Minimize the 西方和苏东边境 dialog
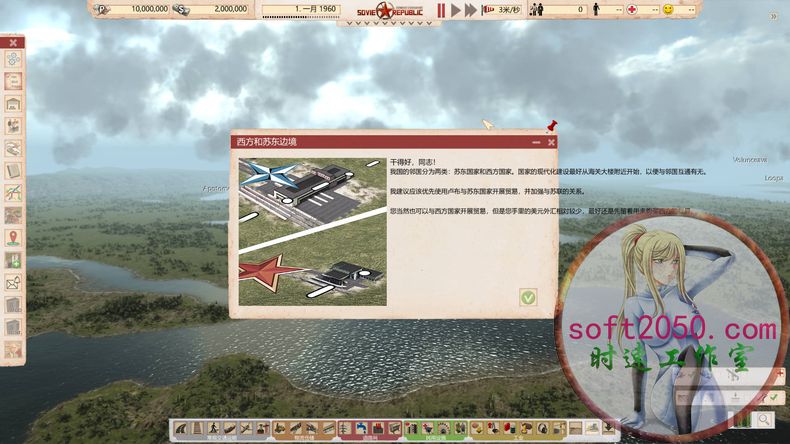This screenshot has width=790, height=444. pyautogui.click(x=537, y=143)
